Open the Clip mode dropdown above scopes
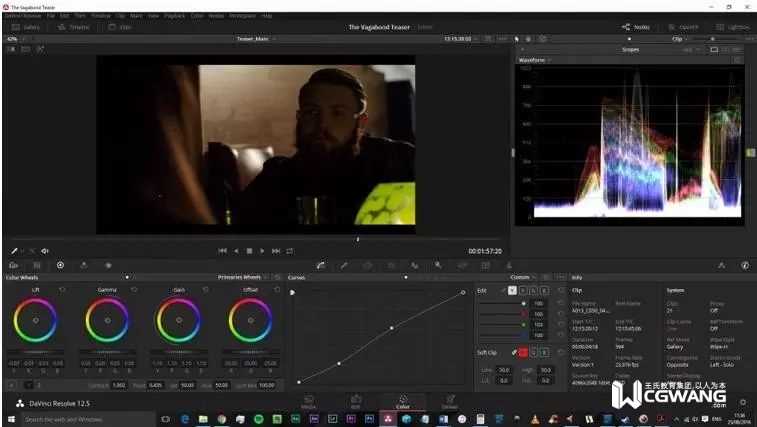The height and width of the screenshot is (427, 757). pos(680,39)
